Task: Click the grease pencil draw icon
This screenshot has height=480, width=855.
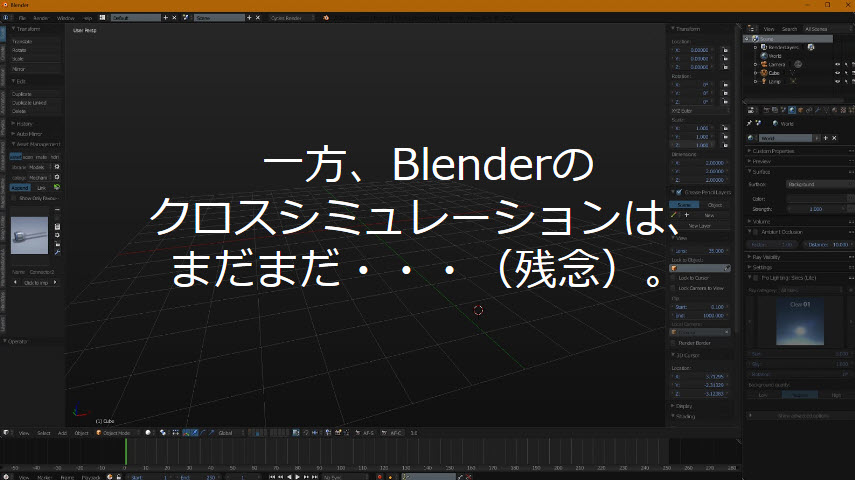Action: 674,215
